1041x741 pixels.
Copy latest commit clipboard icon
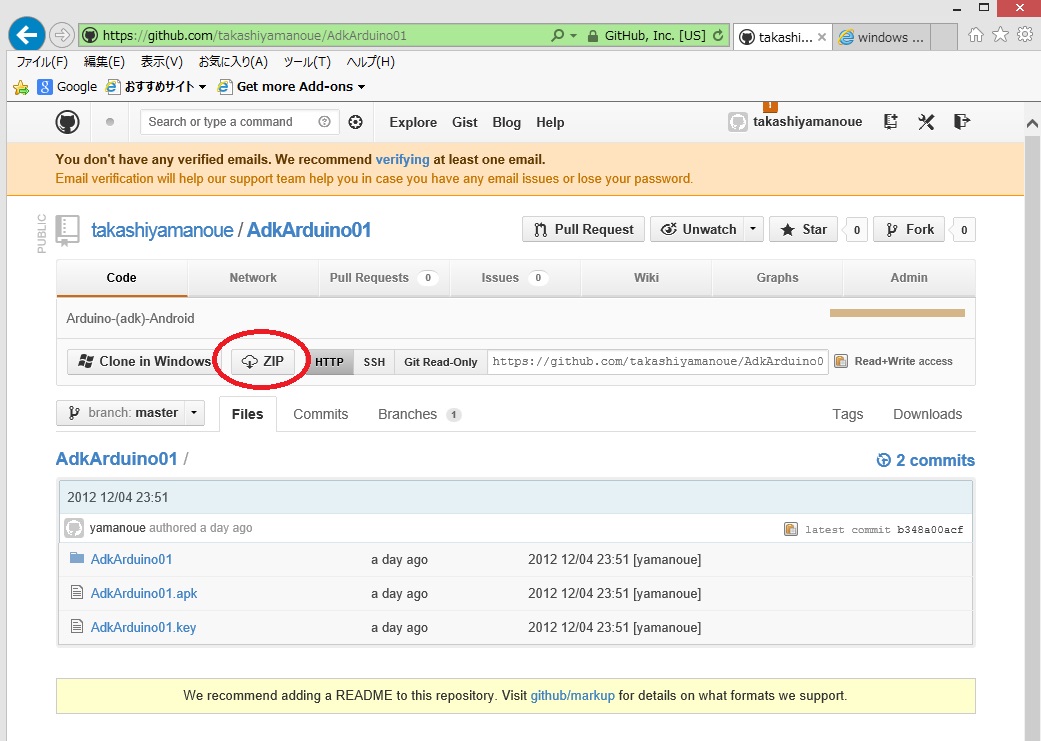(791, 529)
